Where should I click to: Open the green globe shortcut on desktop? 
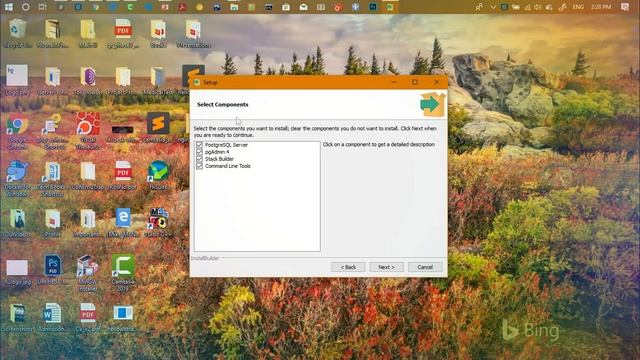[x=158, y=175]
